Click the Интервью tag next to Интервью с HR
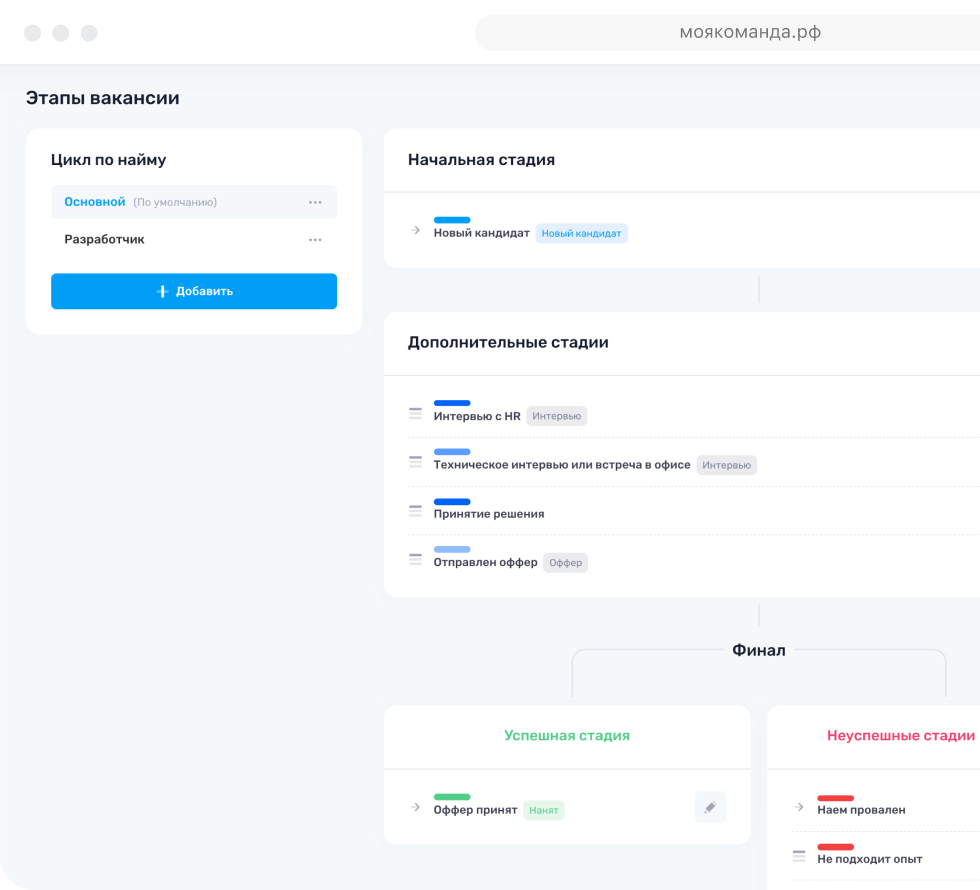Viewport: 980px width, 890px height. tap(556, 416)
